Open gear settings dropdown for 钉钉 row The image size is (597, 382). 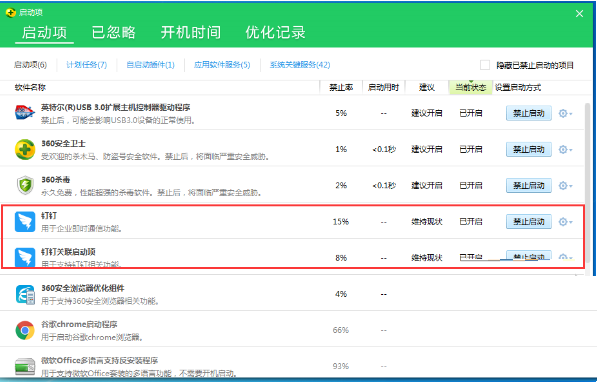[x=565, y=222]
